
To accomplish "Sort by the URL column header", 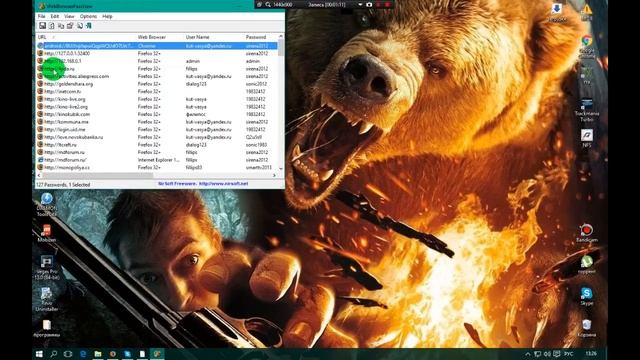I will tap(86, 37).
